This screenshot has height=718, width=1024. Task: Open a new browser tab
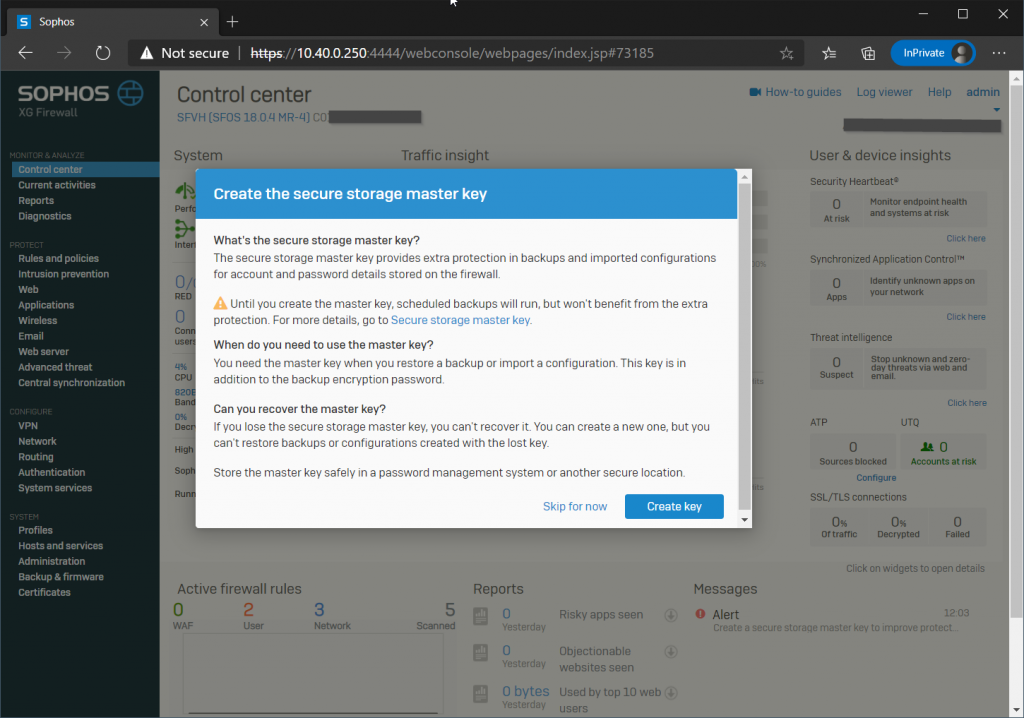(232, 22)
